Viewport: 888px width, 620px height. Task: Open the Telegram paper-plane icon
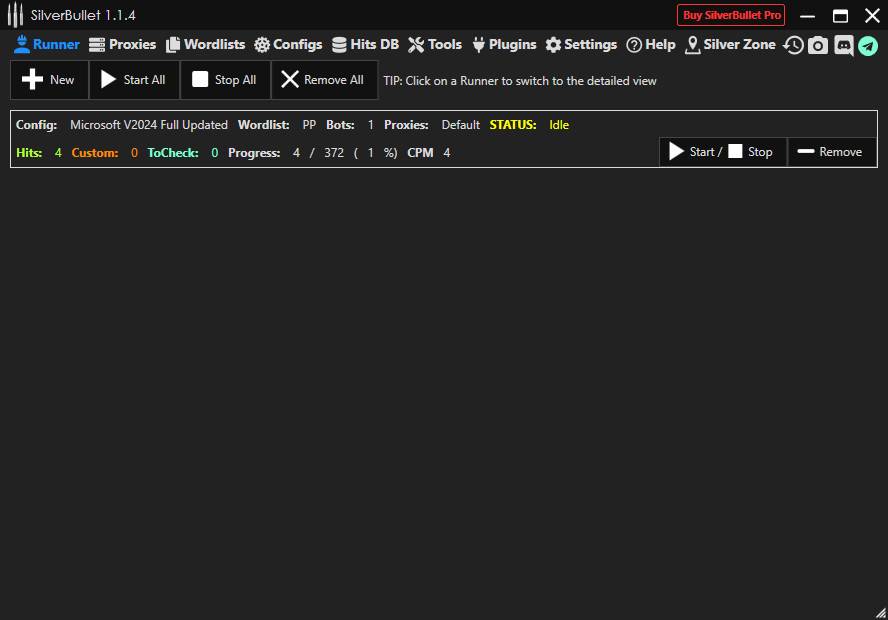[868, 46]
